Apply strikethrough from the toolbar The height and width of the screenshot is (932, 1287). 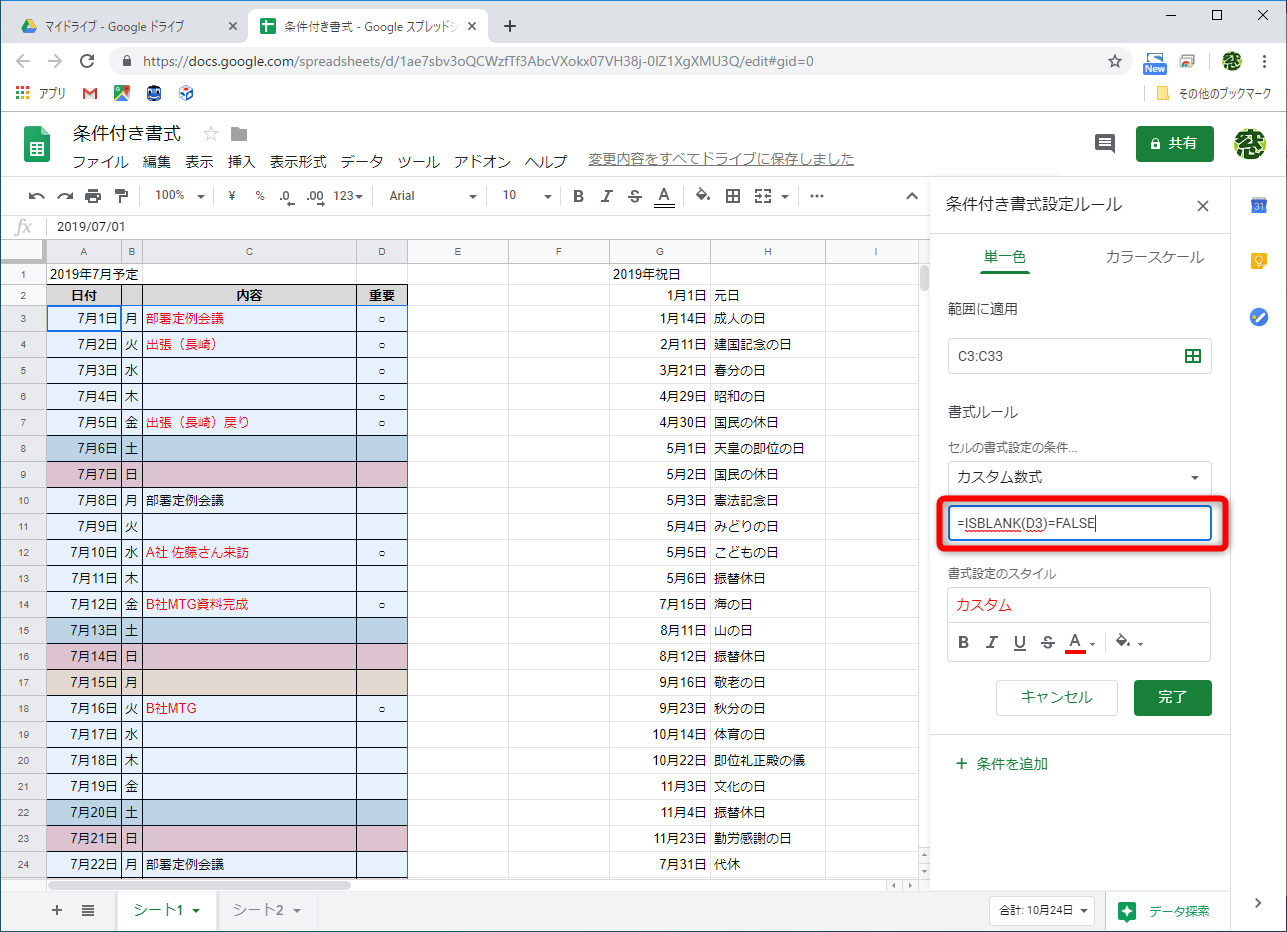634,195
